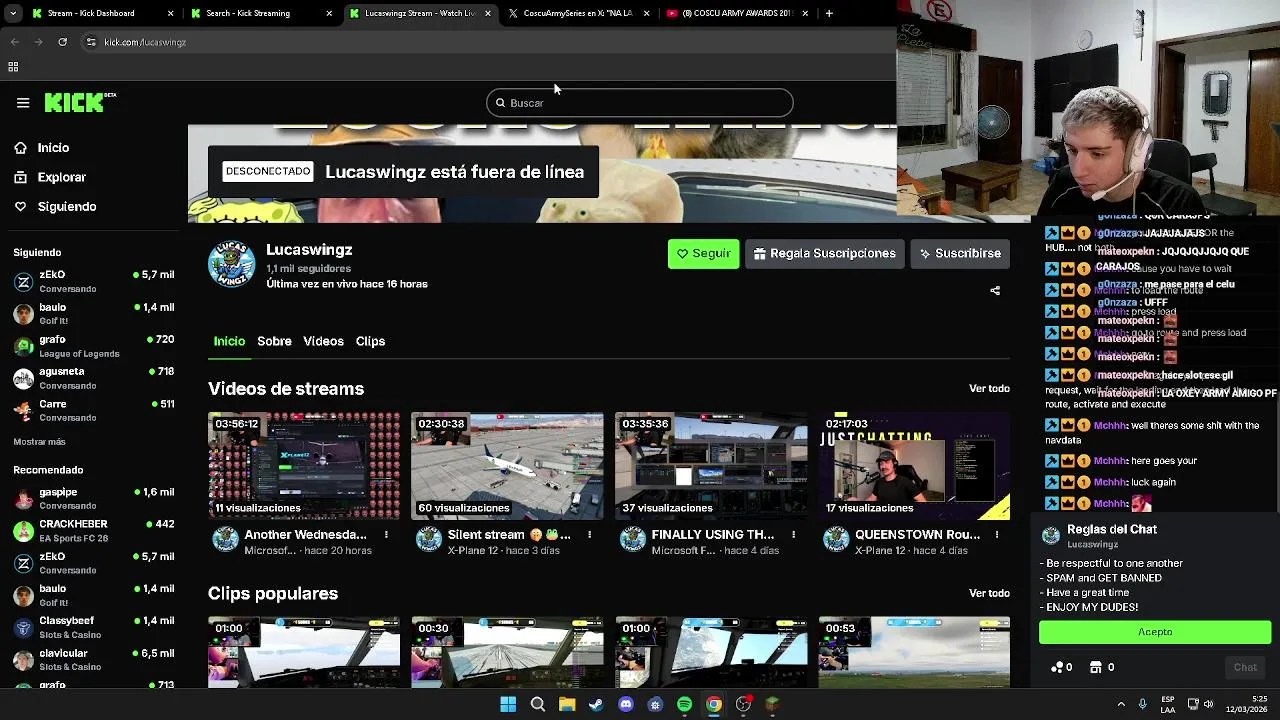
Task: Open Classybeef in Recomendado list
Action: (93, 627)
